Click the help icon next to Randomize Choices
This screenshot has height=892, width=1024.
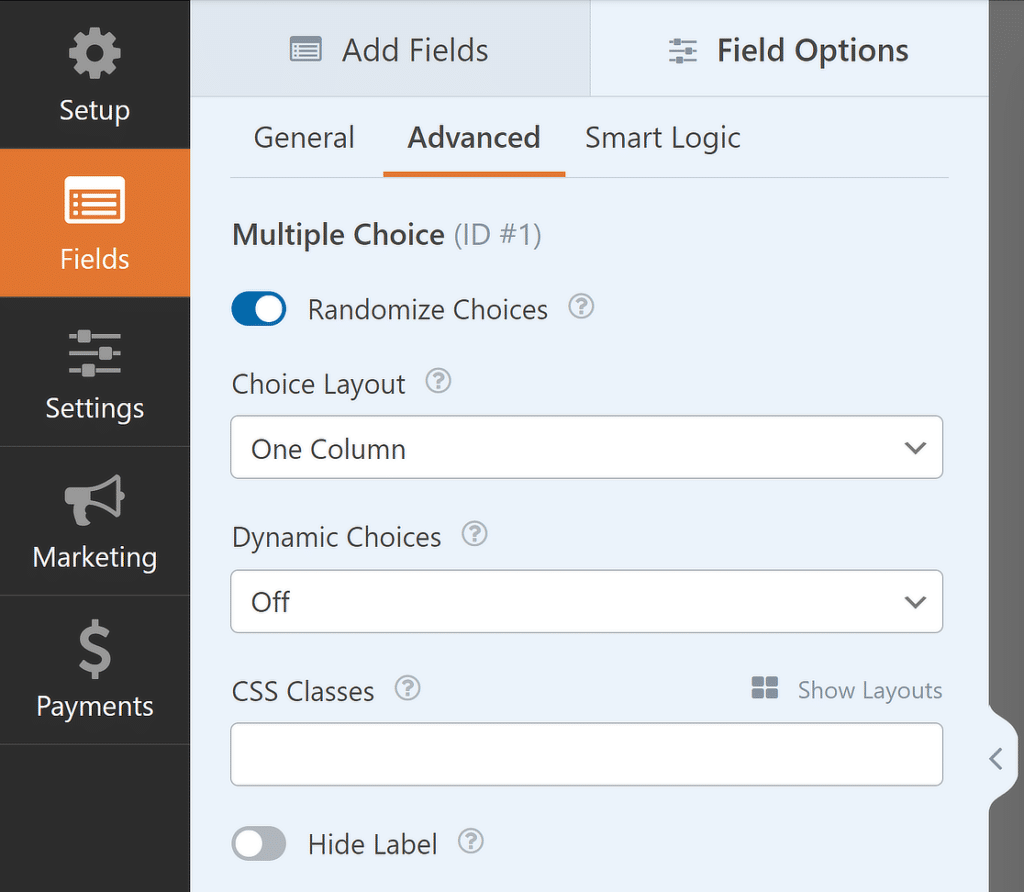tap(581, 308)
